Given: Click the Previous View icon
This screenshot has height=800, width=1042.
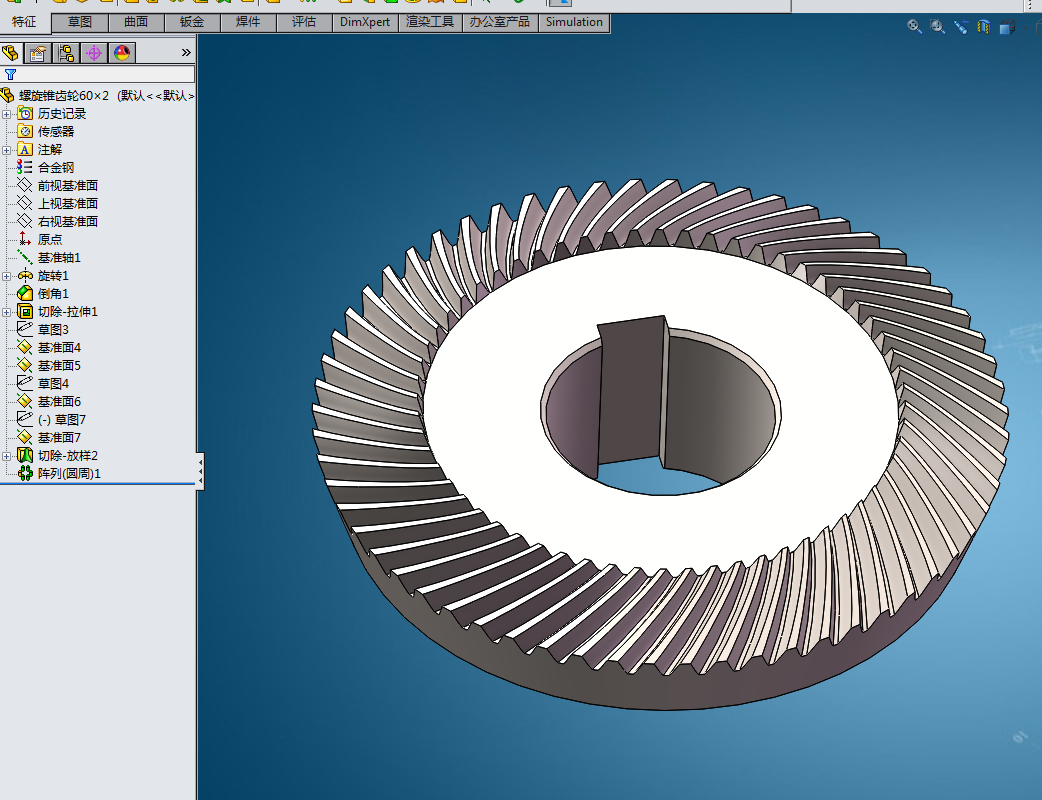Looking at the screenshot, I should (961, 27).
